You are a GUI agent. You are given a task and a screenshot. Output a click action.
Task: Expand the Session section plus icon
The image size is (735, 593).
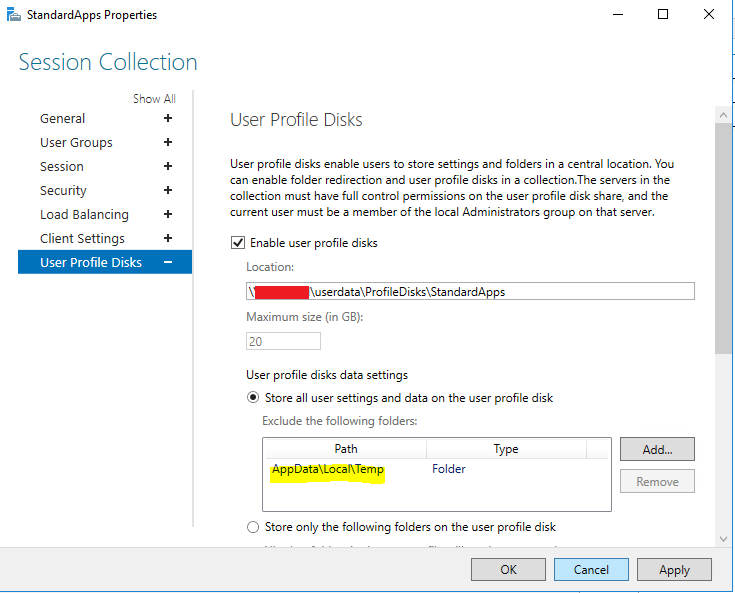[x=168, y=166]
